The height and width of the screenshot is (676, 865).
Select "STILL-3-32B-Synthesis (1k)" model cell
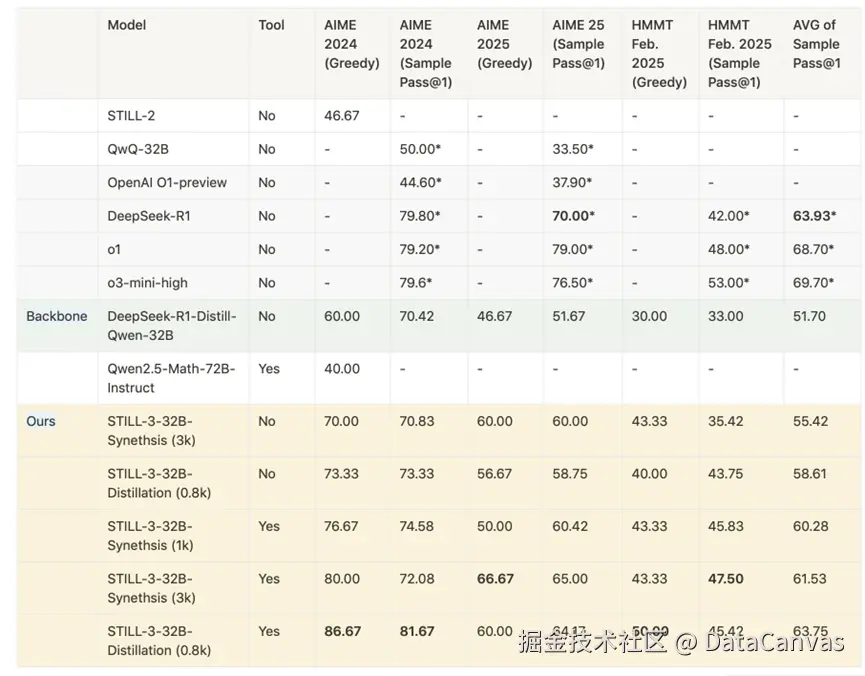coord(150,536)
